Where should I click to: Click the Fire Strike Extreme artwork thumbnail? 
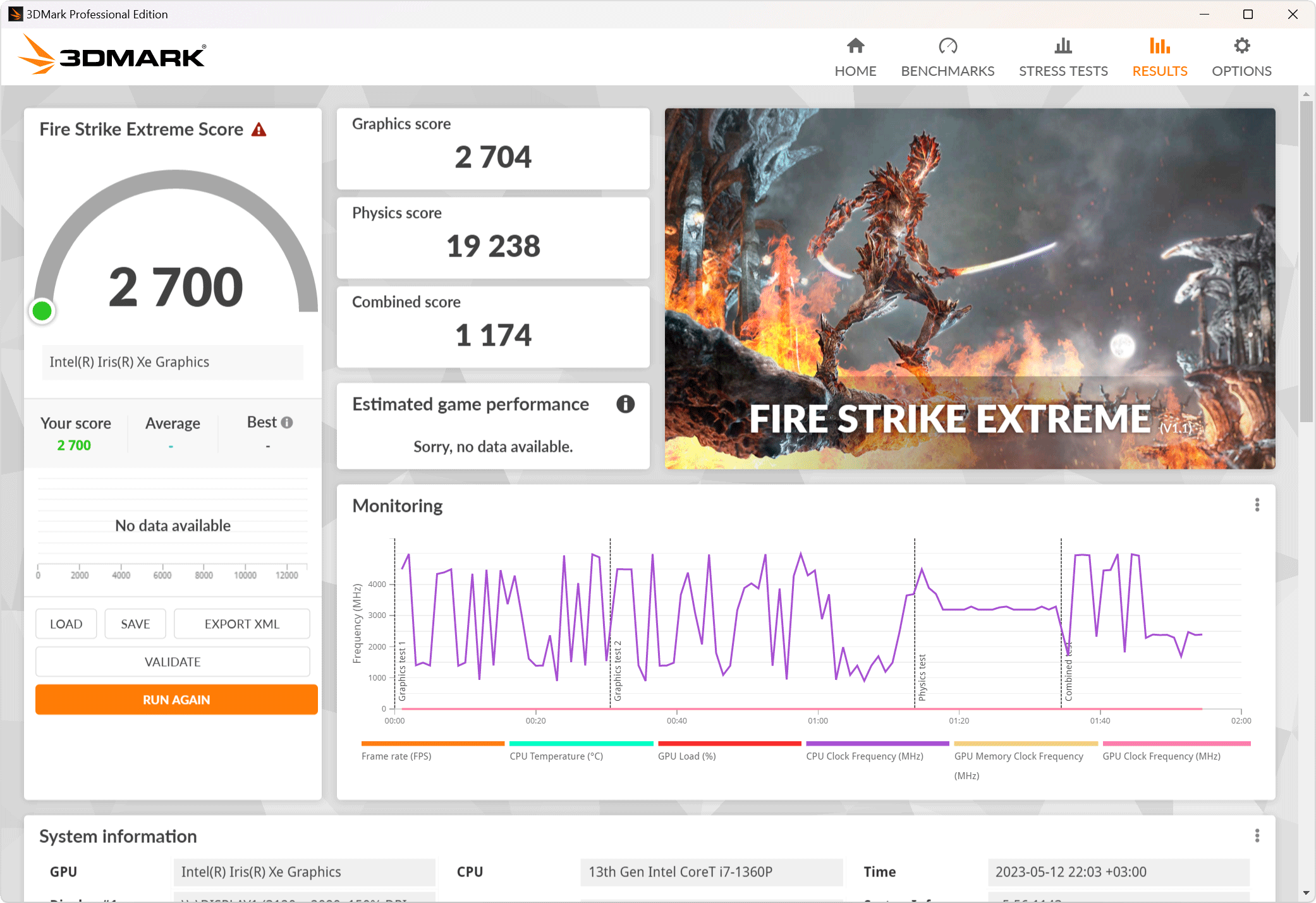click(x=969, y=288)
